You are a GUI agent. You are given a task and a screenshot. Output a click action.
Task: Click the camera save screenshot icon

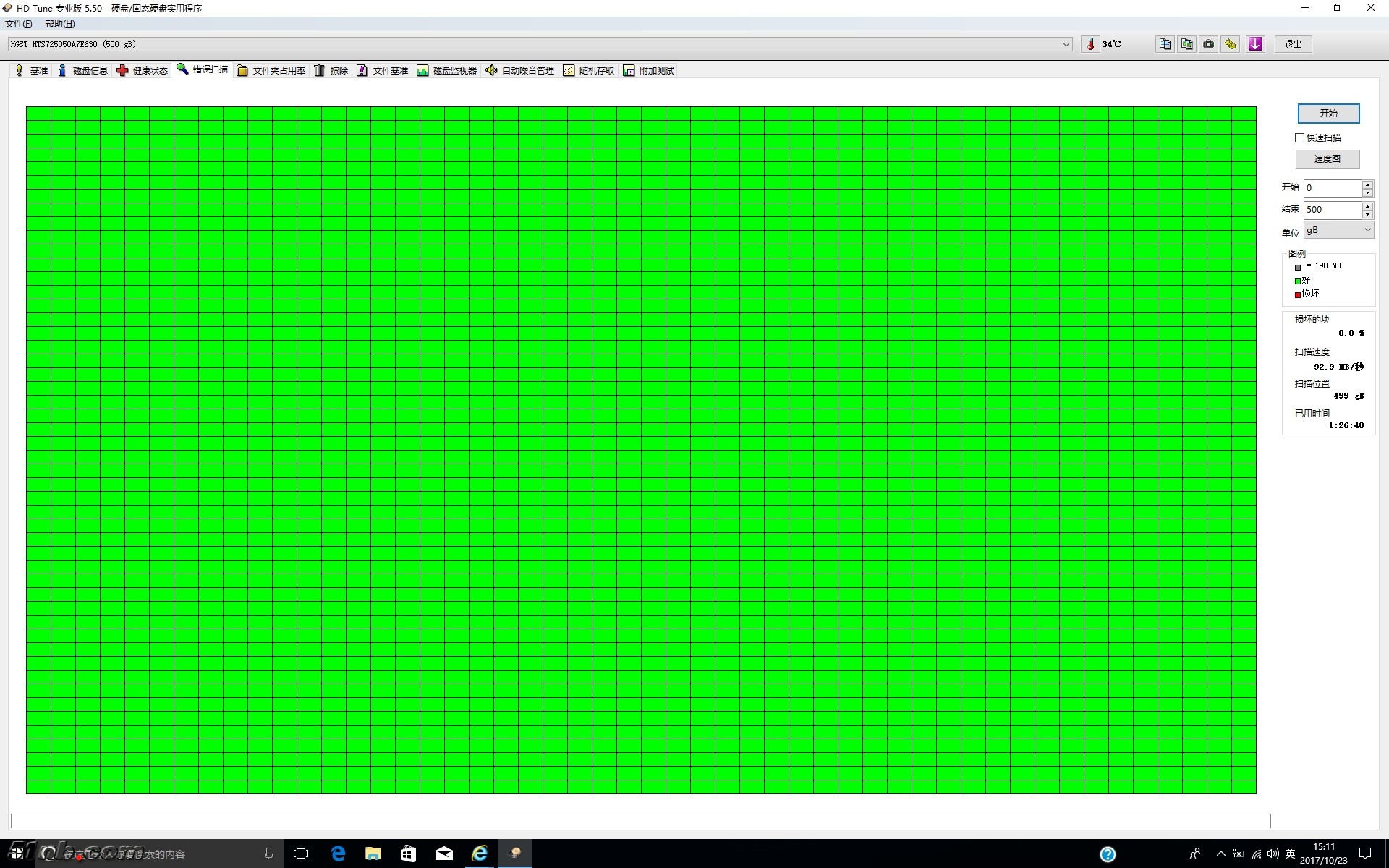tap(1208, 44)
